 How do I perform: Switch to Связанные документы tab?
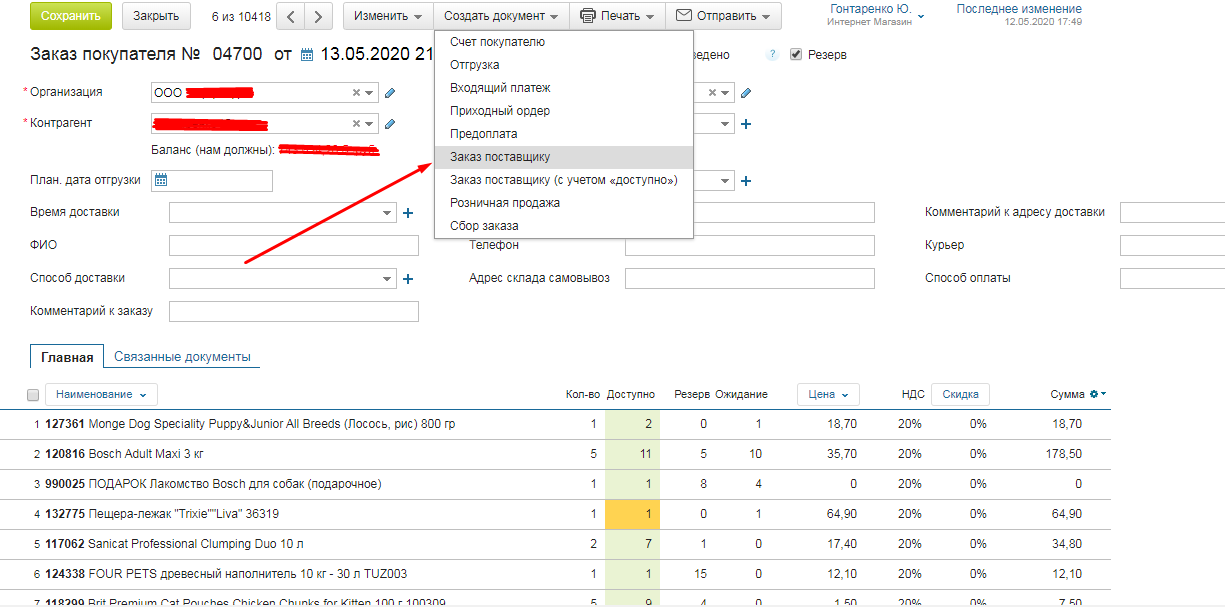[x=182, y=357]
